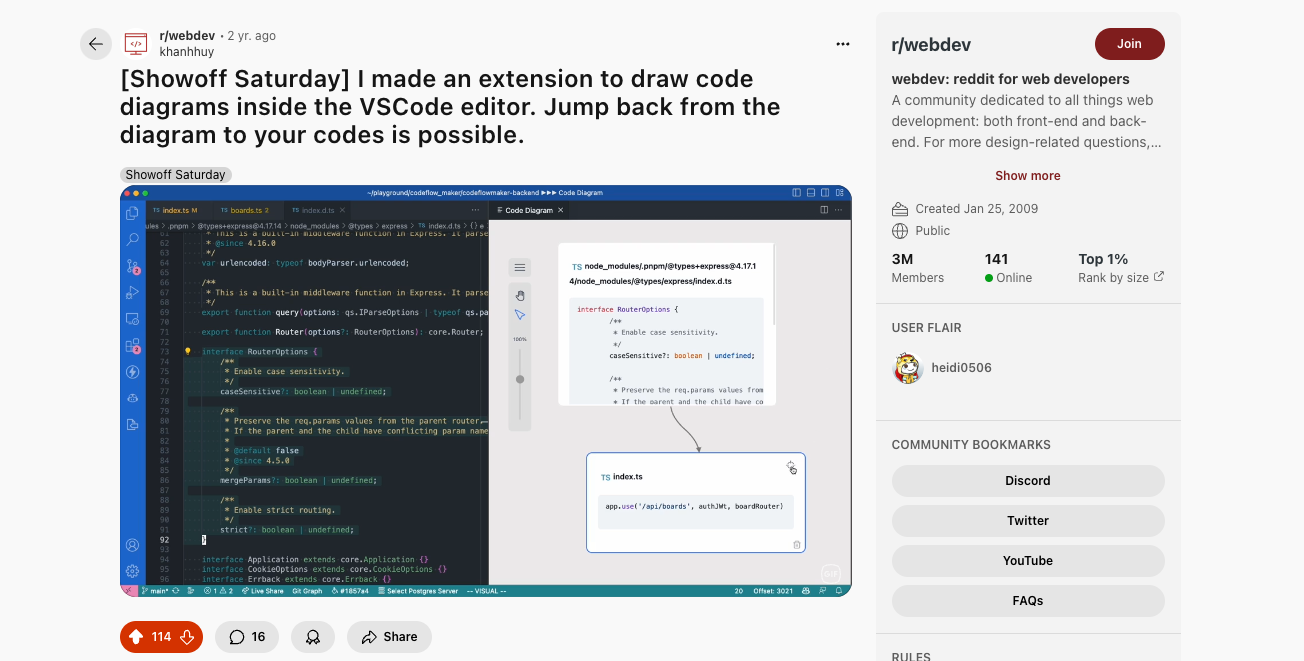Click the Top 1% rank text
The image size is (1304, 661).
pyautogui.click(x=1103, y=259)
